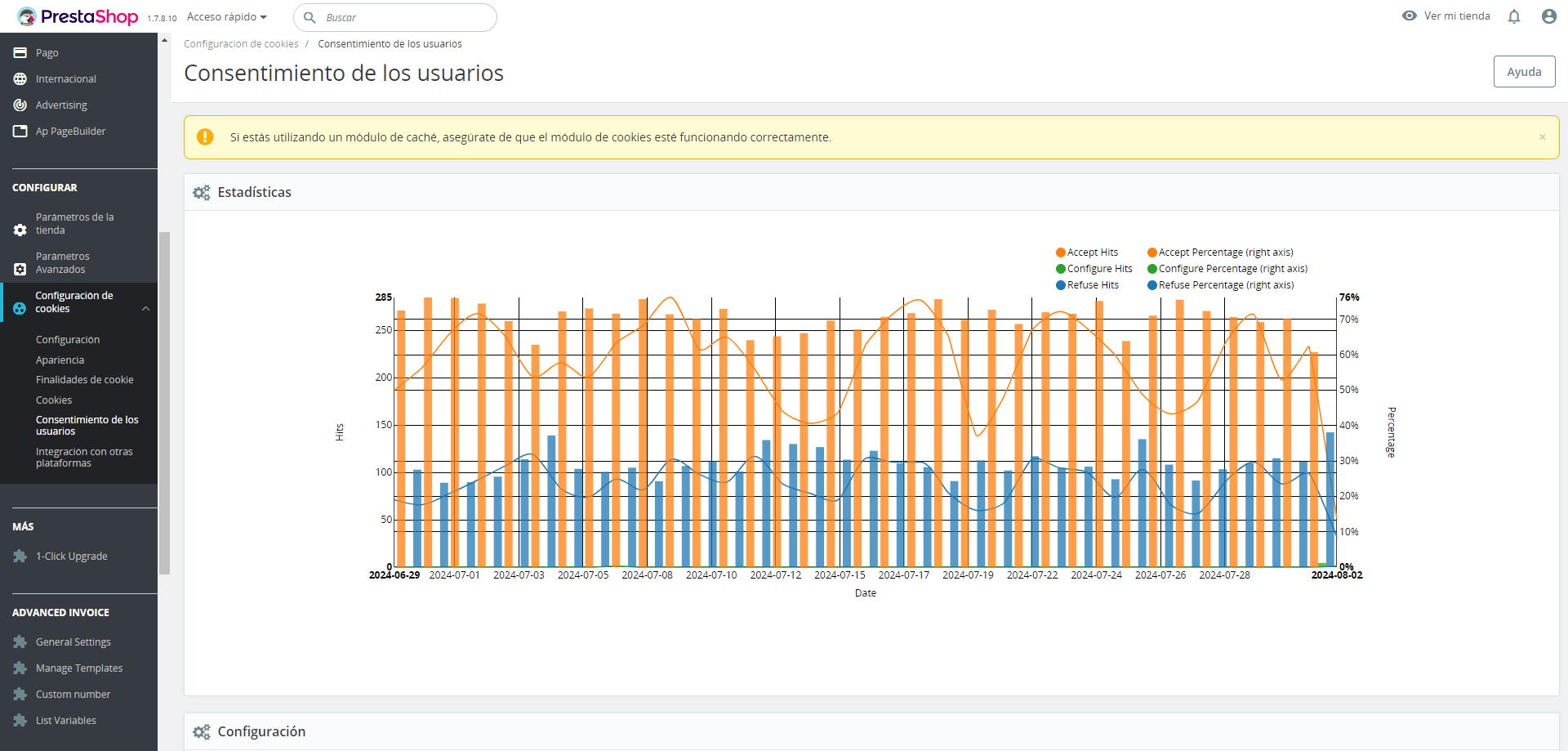
Task: Click the Parametros de la tienda gear icon
Action: click(x=20, y=230)
